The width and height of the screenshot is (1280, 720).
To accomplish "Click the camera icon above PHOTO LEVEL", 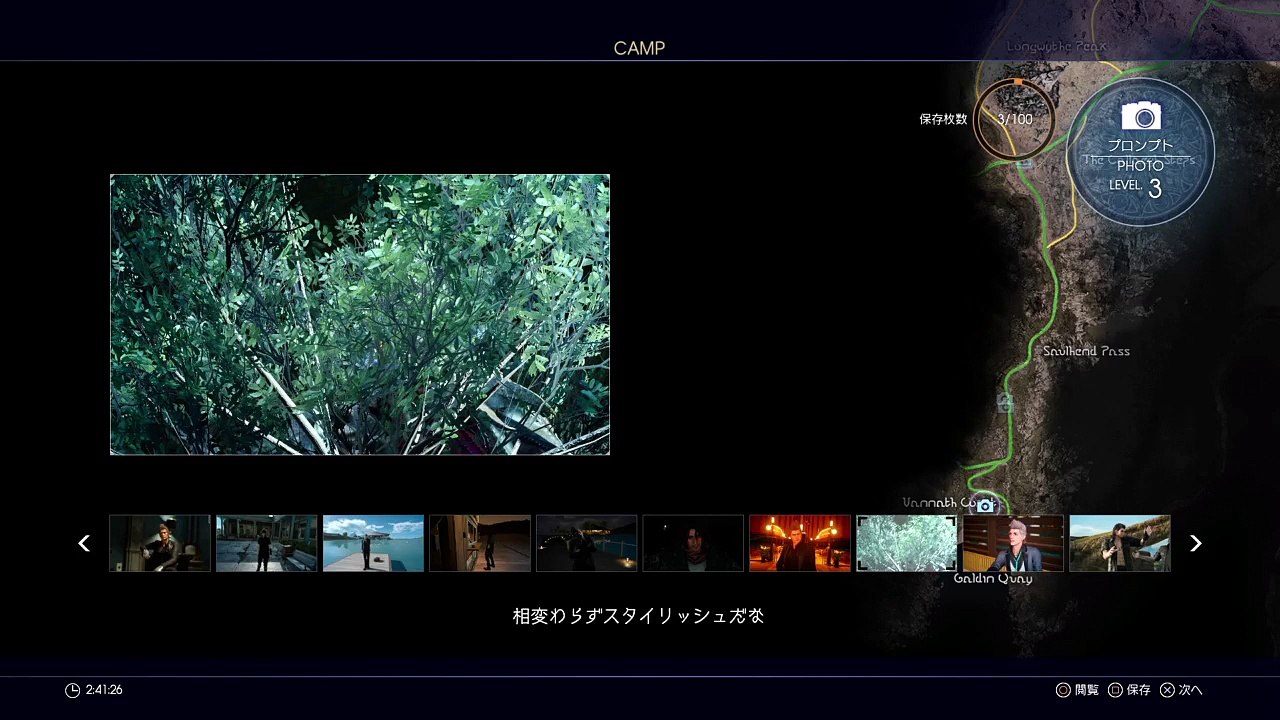I will click(1141, 116).
